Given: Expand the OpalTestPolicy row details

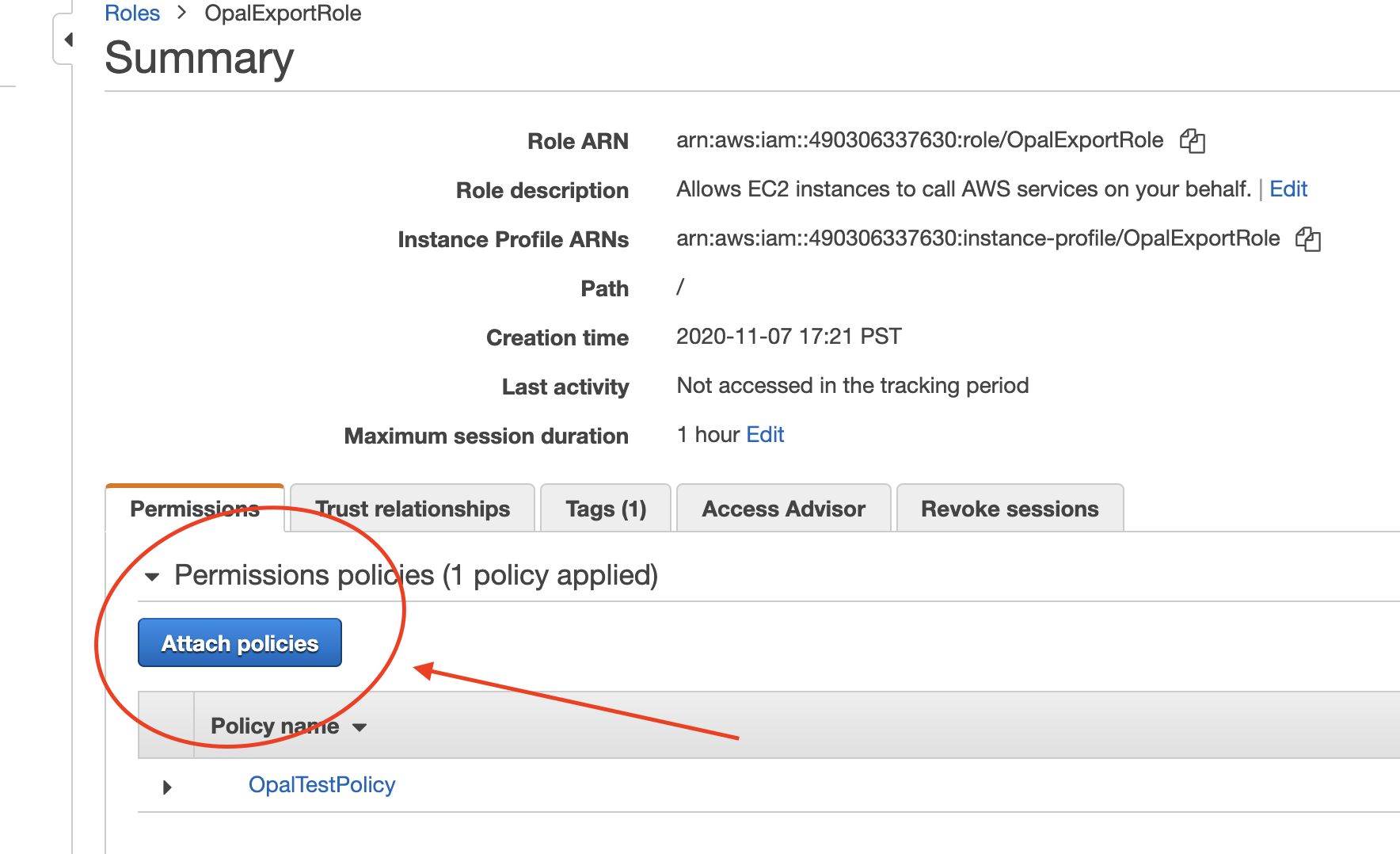Looking at the screenshot, I should click(167, 787).
